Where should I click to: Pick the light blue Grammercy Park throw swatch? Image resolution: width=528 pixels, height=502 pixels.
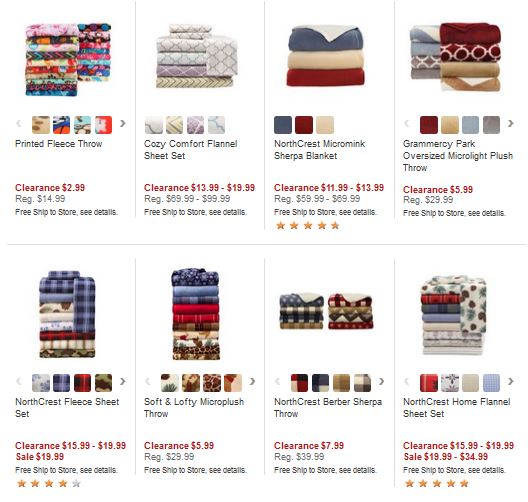[x=470, y=125]
